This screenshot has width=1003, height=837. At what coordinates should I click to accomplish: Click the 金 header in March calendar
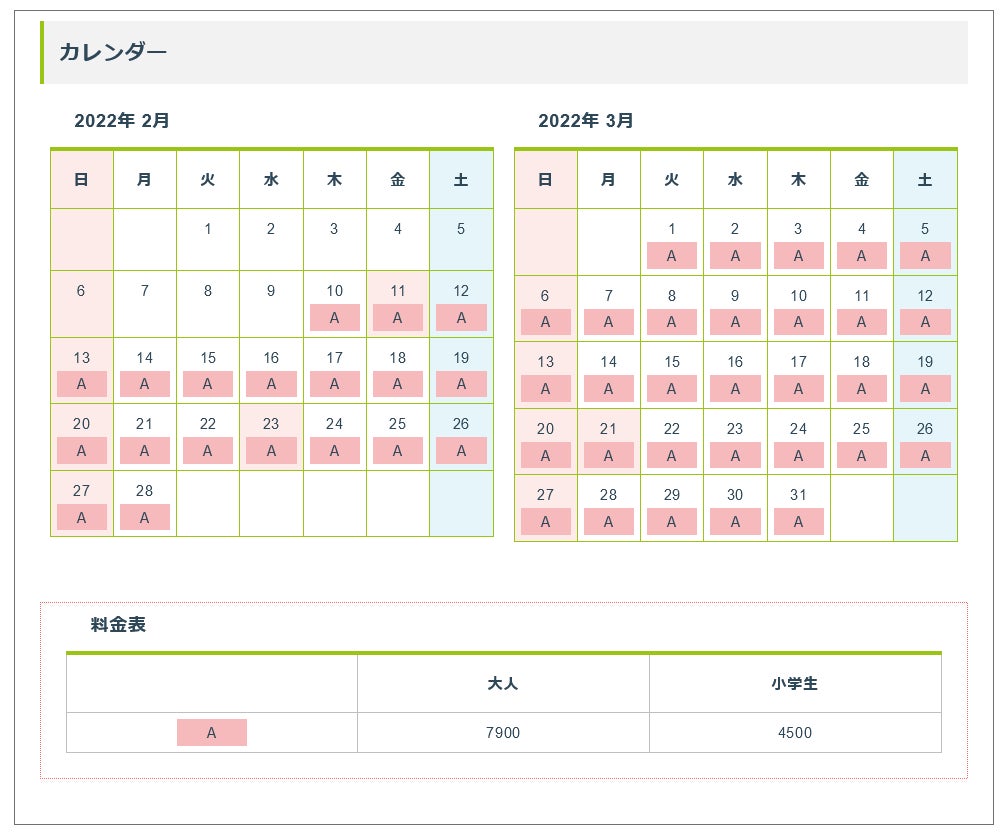coord(862,180)
